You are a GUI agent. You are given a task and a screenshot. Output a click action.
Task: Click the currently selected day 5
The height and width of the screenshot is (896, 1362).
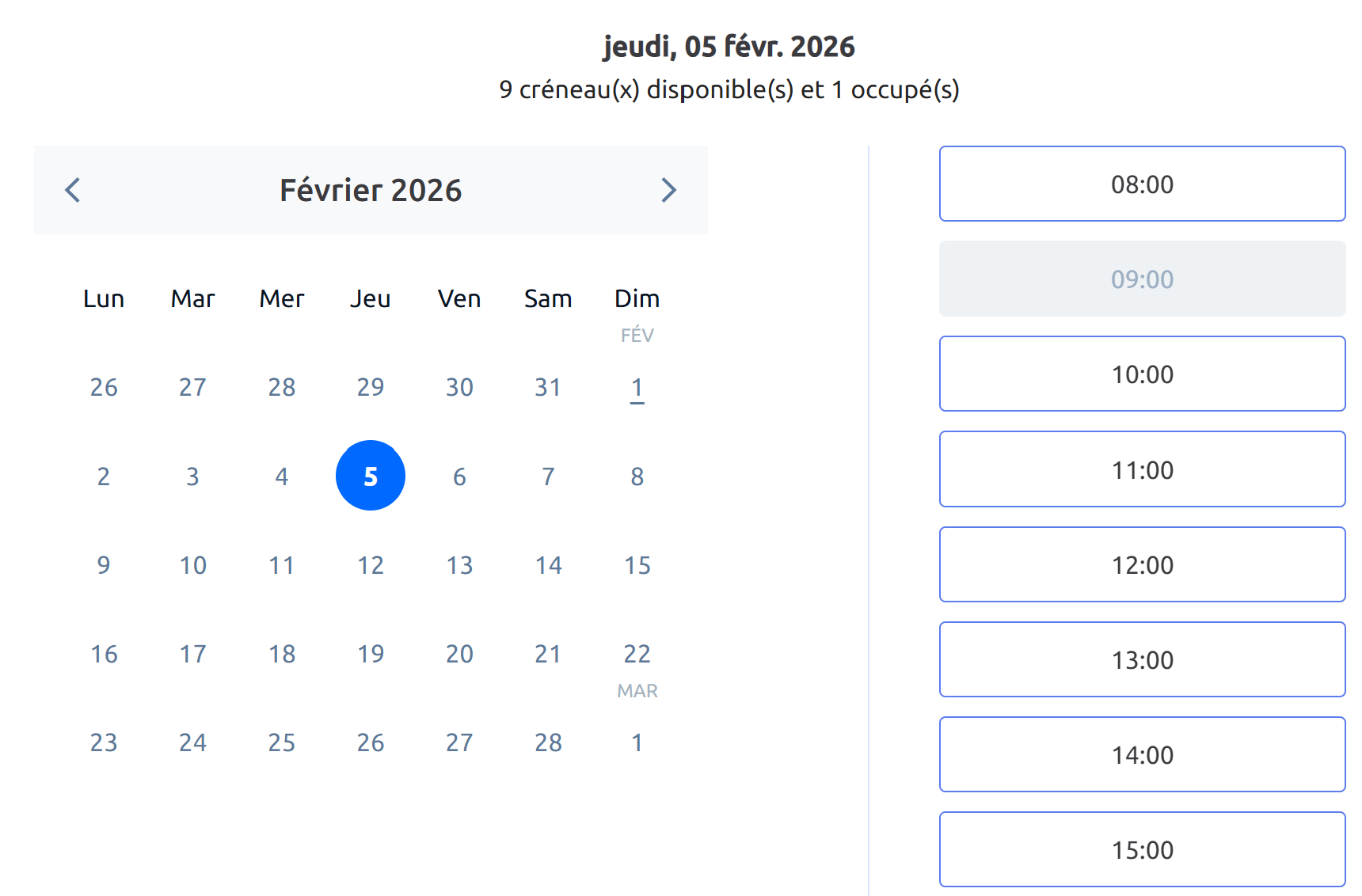coord(370,476)
